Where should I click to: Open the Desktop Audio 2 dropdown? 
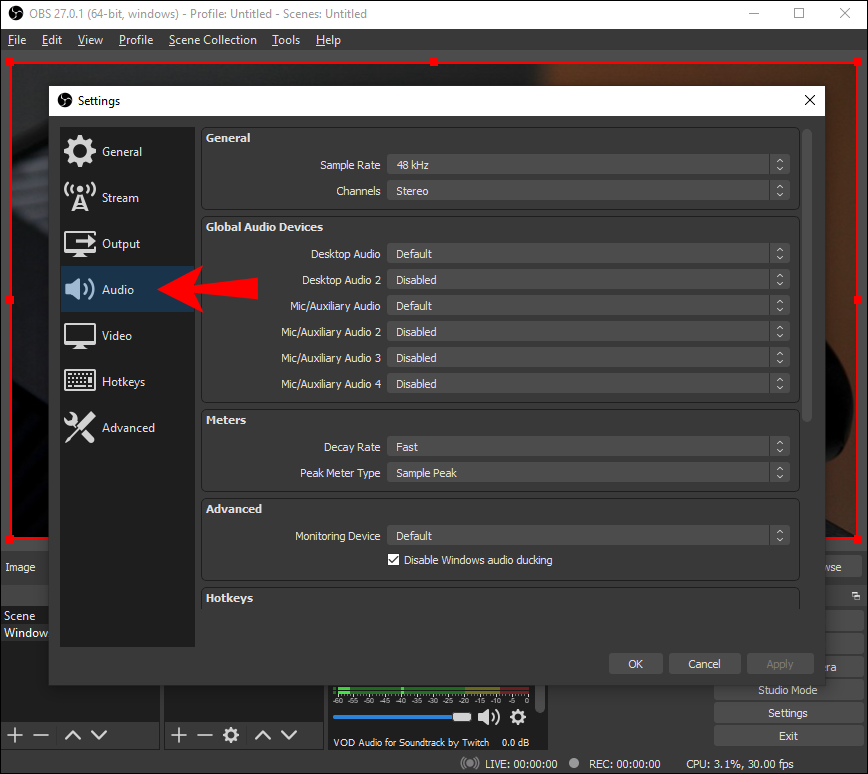pos(588,280)
